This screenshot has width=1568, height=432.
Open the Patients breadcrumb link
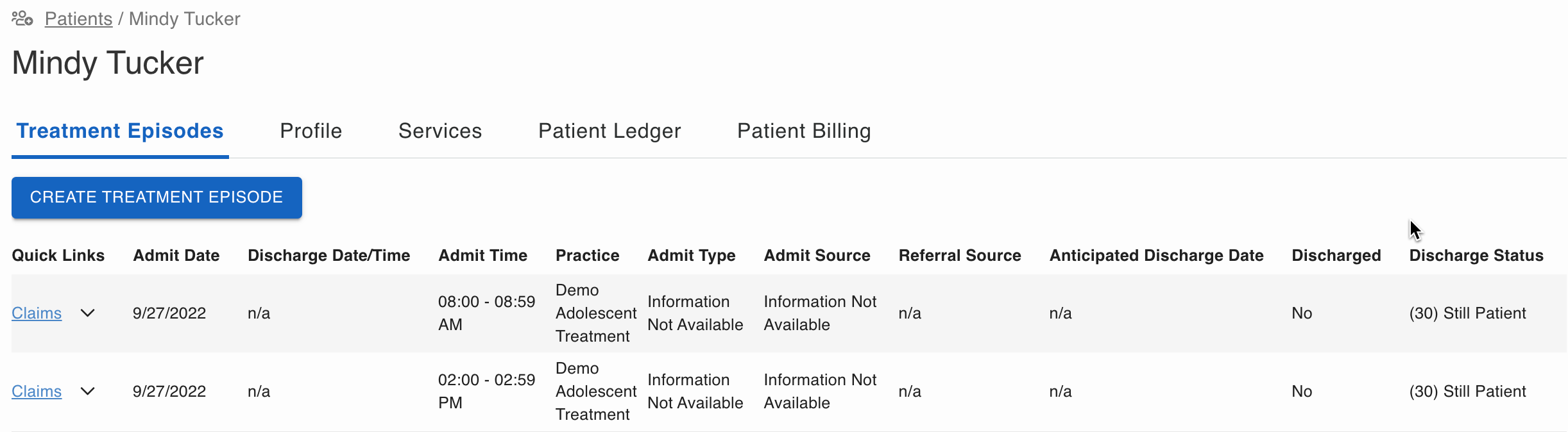pos(78,19)
